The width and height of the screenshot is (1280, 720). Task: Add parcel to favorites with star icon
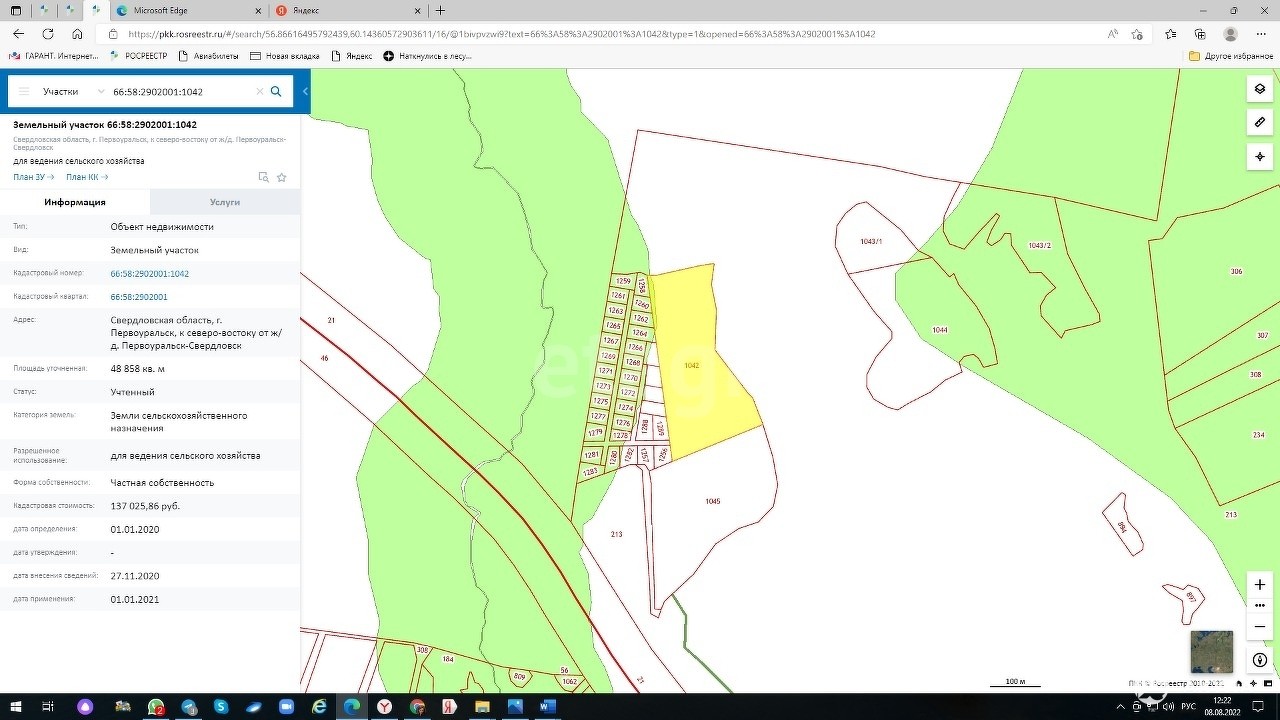[282, 177]
